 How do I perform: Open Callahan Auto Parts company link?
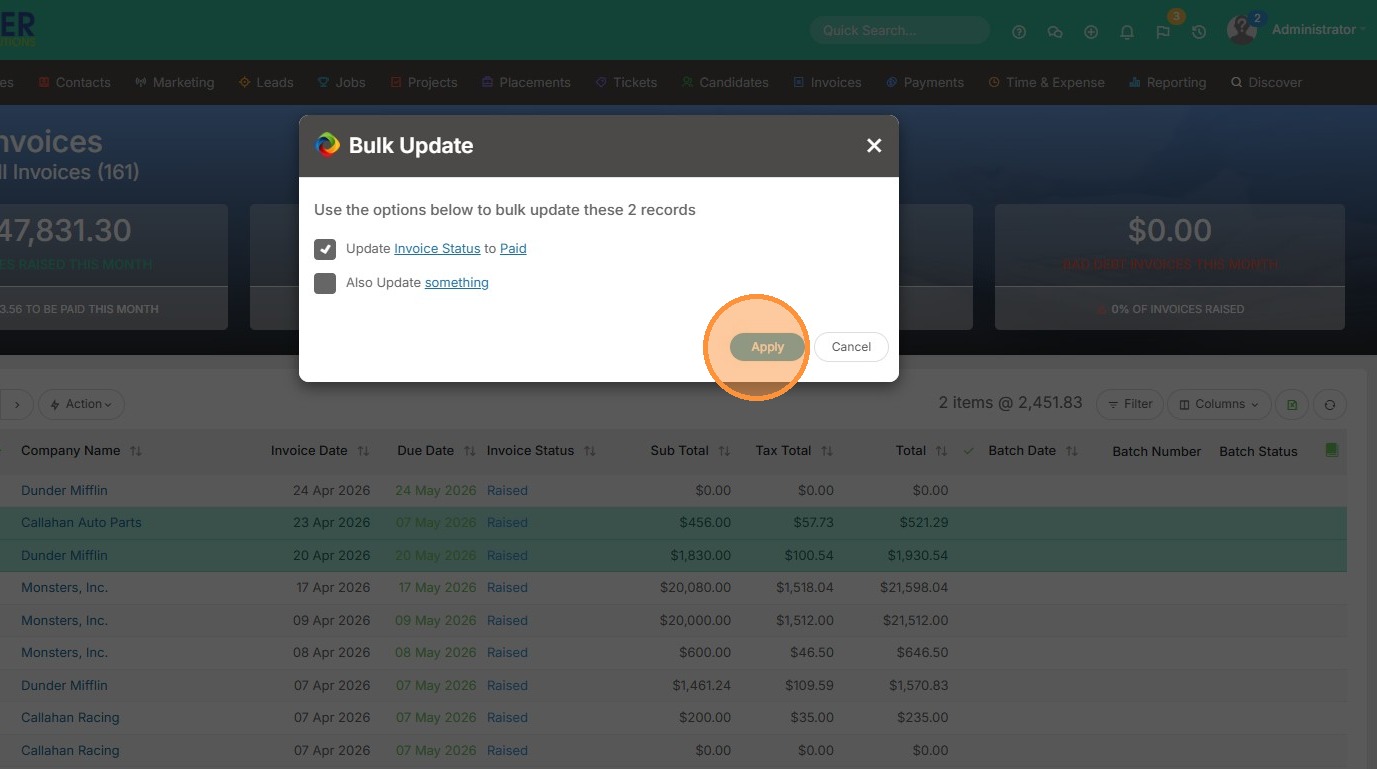[81, 522]
